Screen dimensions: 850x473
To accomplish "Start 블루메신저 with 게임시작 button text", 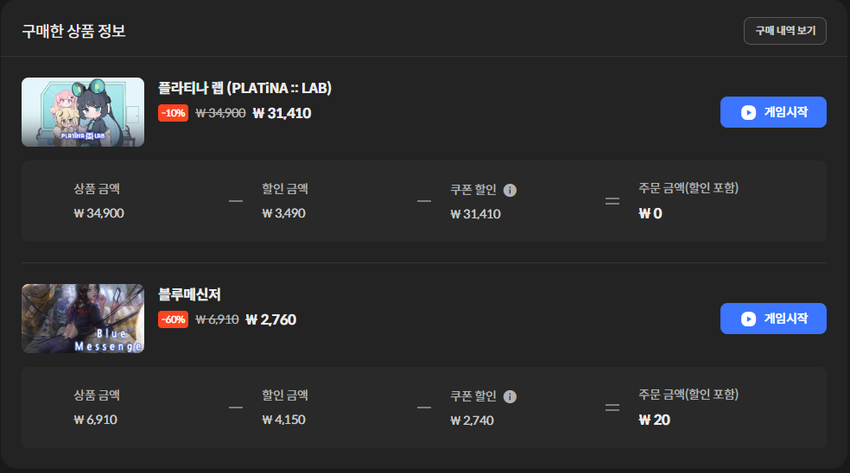I will [x=785, y=319].
